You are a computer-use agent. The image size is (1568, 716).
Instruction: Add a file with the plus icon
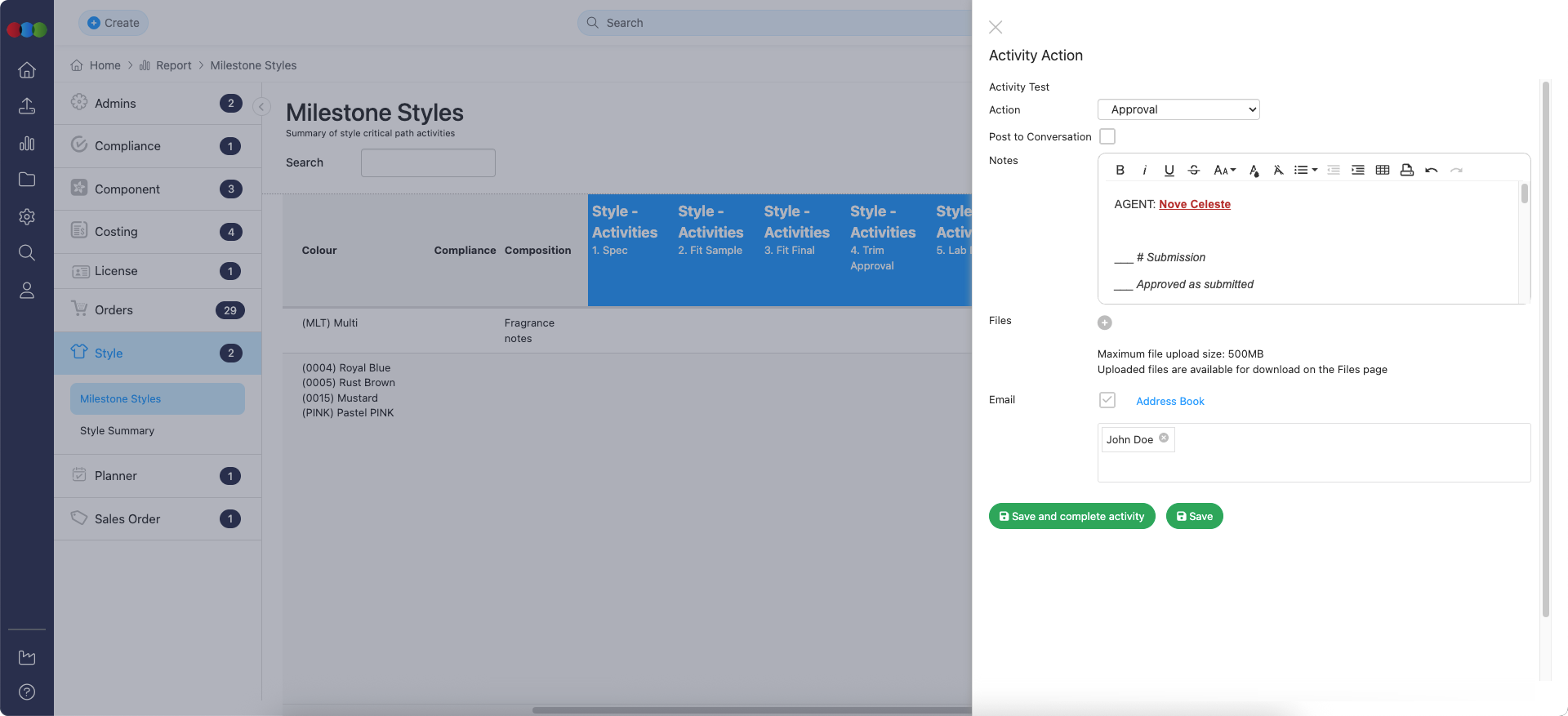tap(1104, 322)
